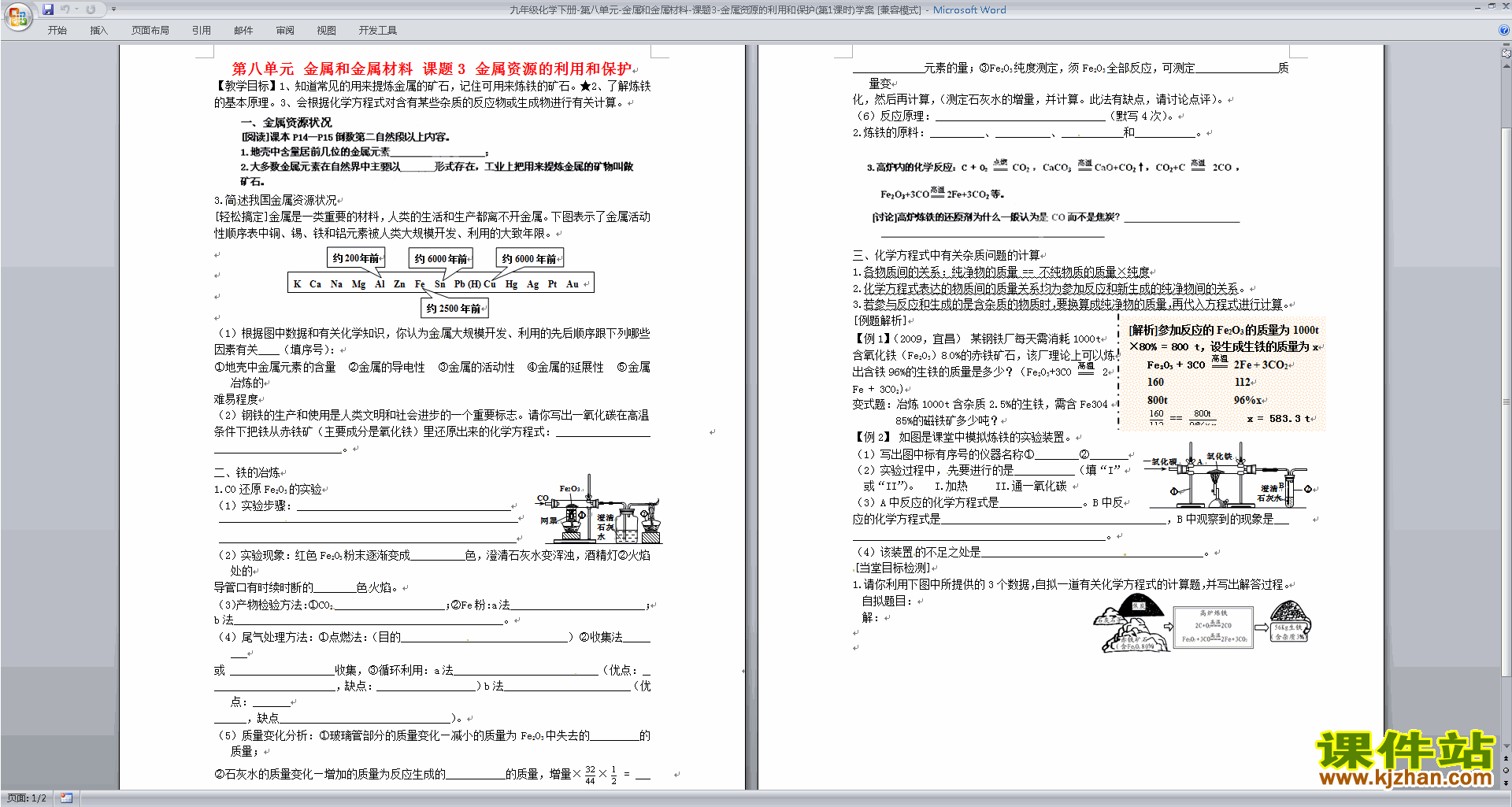This screenshot has width=1512, height=807.
Task: Click the heading 一、金属资源状况
Action: (286, 123)
